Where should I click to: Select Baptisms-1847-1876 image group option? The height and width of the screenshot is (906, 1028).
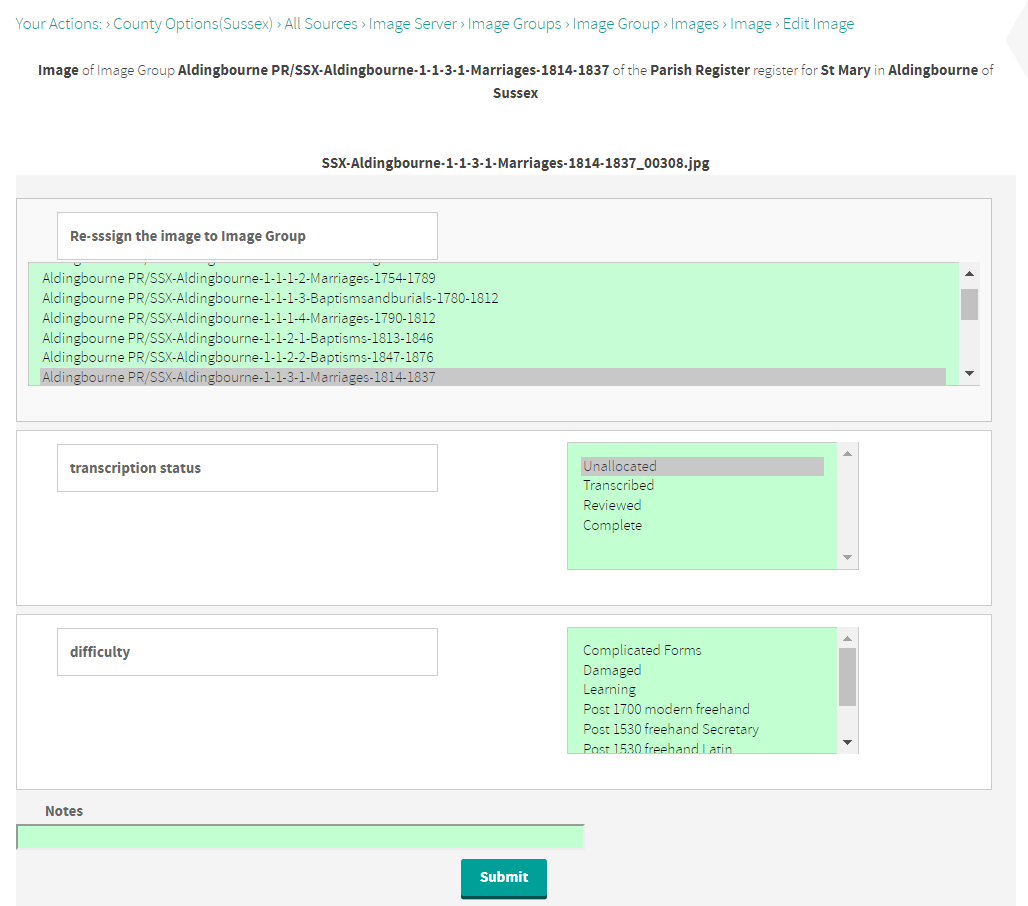[x=238, y=357]
